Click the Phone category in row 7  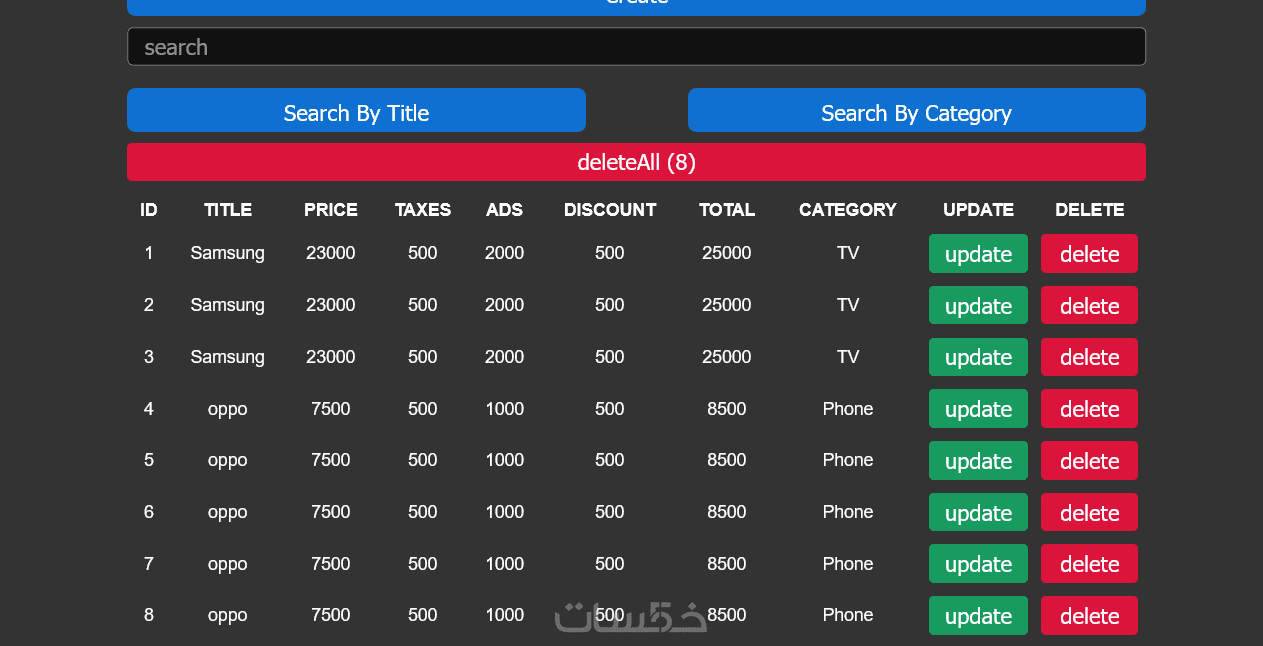click(x=848, y=564)
